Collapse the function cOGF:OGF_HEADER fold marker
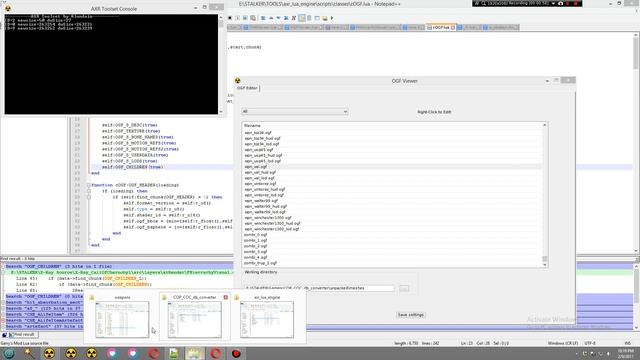This screenshot has height=360, width=640. pos(89,185)
